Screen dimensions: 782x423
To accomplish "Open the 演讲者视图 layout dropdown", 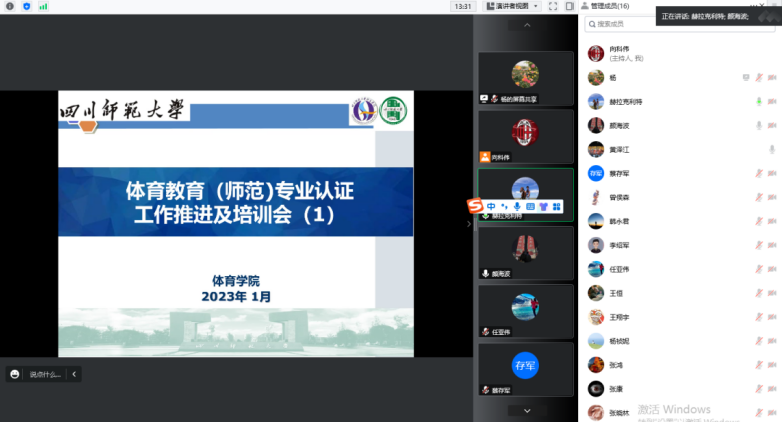I will click(x=513, y=6).
